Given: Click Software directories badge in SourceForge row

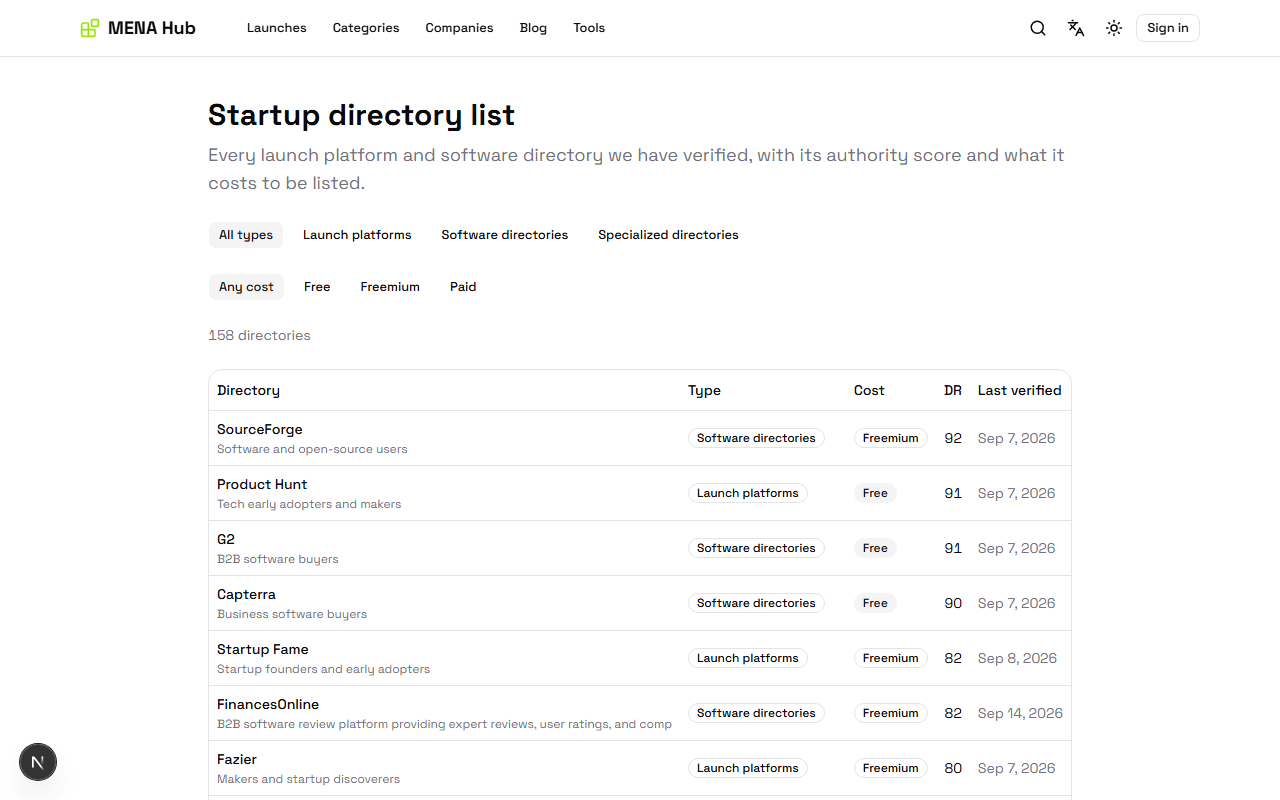Looking at the screenshot, I should 756,438.
